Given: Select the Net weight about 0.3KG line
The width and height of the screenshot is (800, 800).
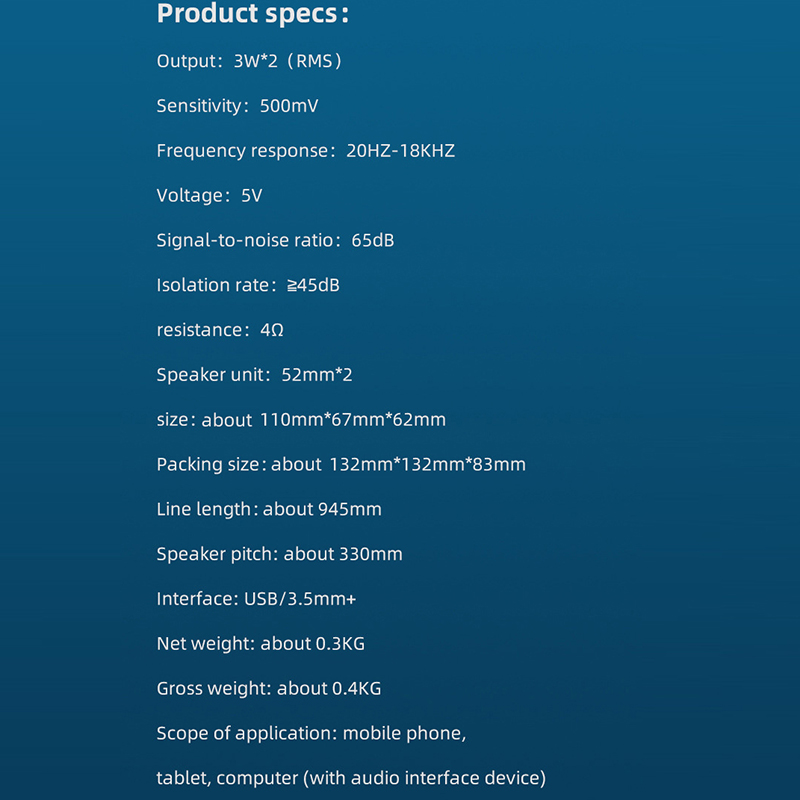Looking at the screenshot, I should click(260, 644).
